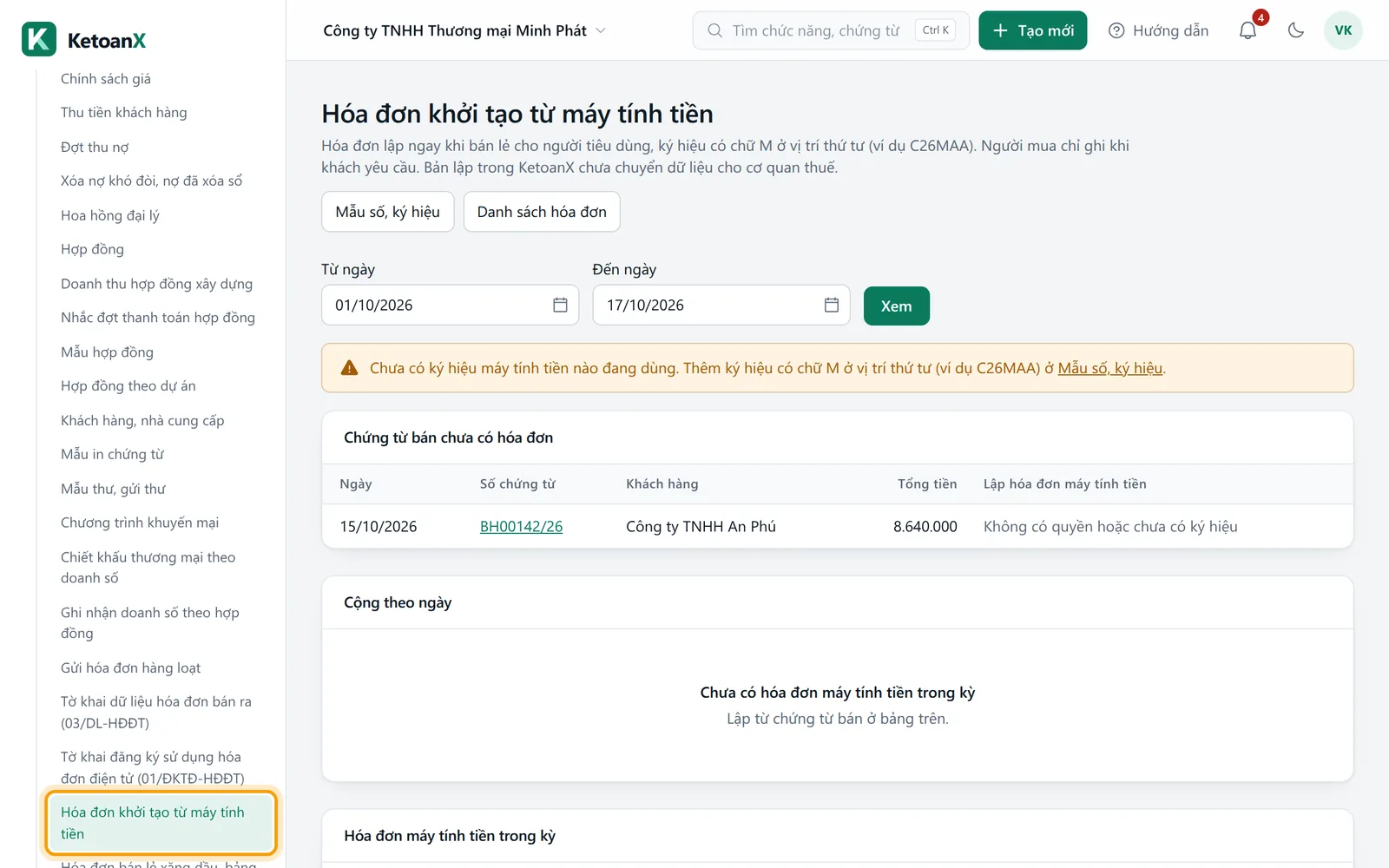Screen dimensions: 1389x868
Task: Select Nhắc đợt thanh toán hợp đồng
Action: 158,318
